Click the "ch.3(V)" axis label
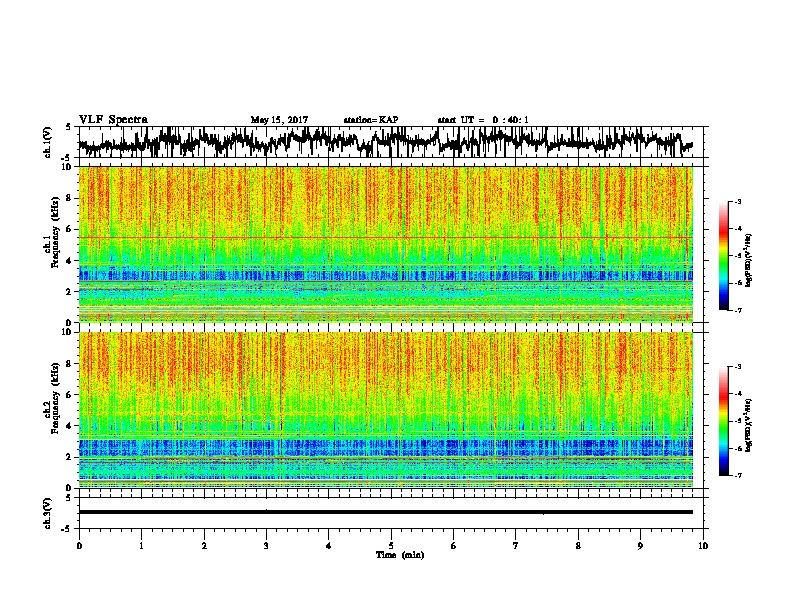Image resolution: width=792 pixels, height=612 pixels. (x=48, y=513)
